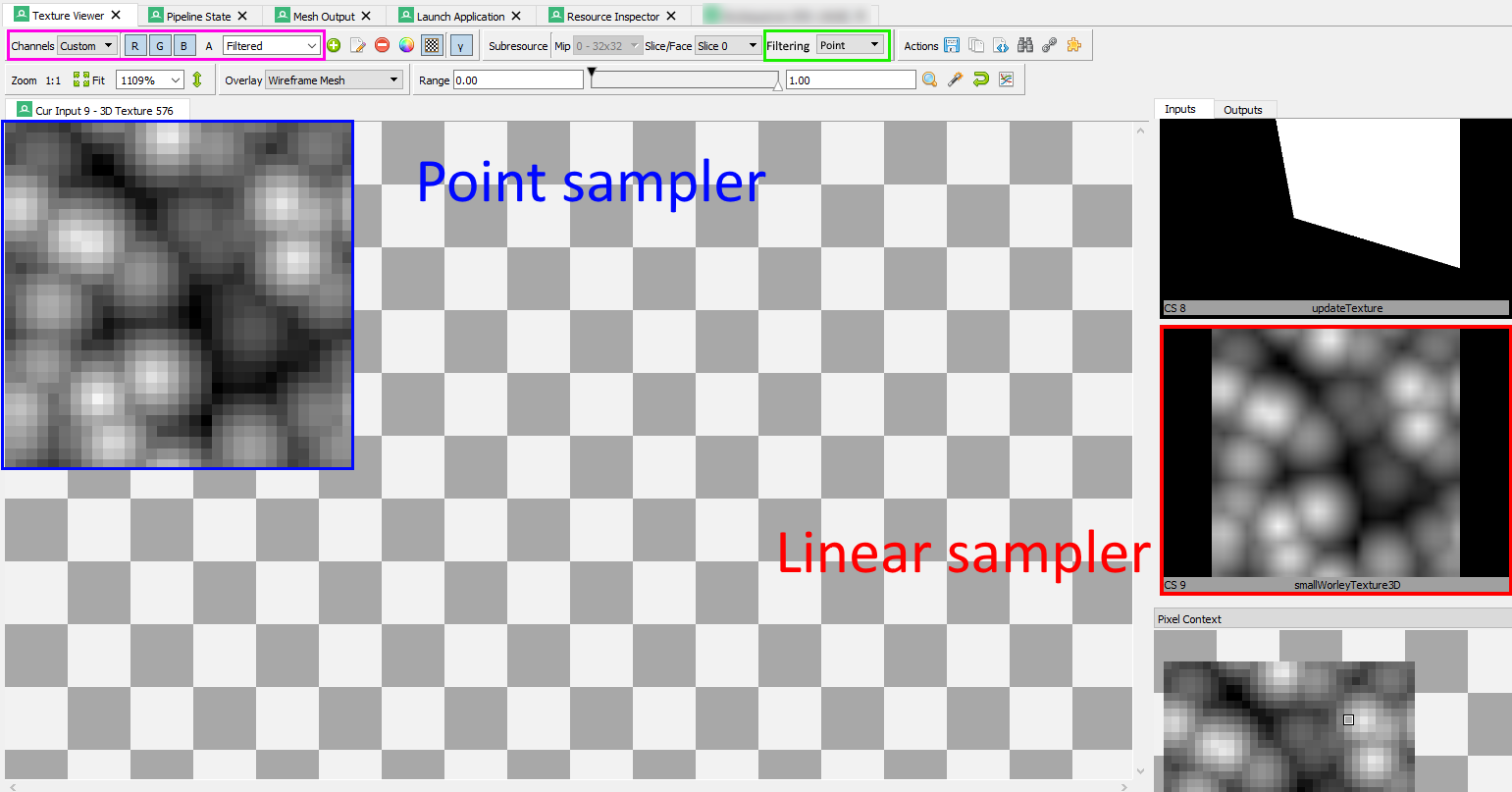Open the color overlay picker icon
Screen dimensions: 1512x792
(x=406, y=44)
